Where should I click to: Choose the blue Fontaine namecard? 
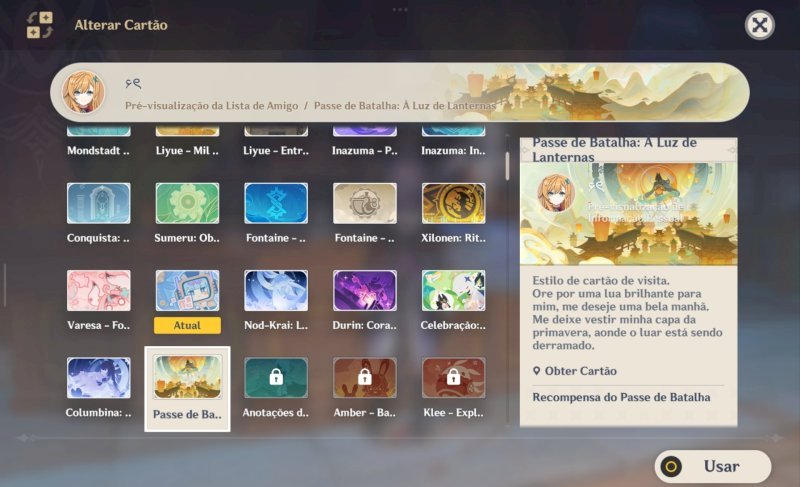[x=276, y=203]
